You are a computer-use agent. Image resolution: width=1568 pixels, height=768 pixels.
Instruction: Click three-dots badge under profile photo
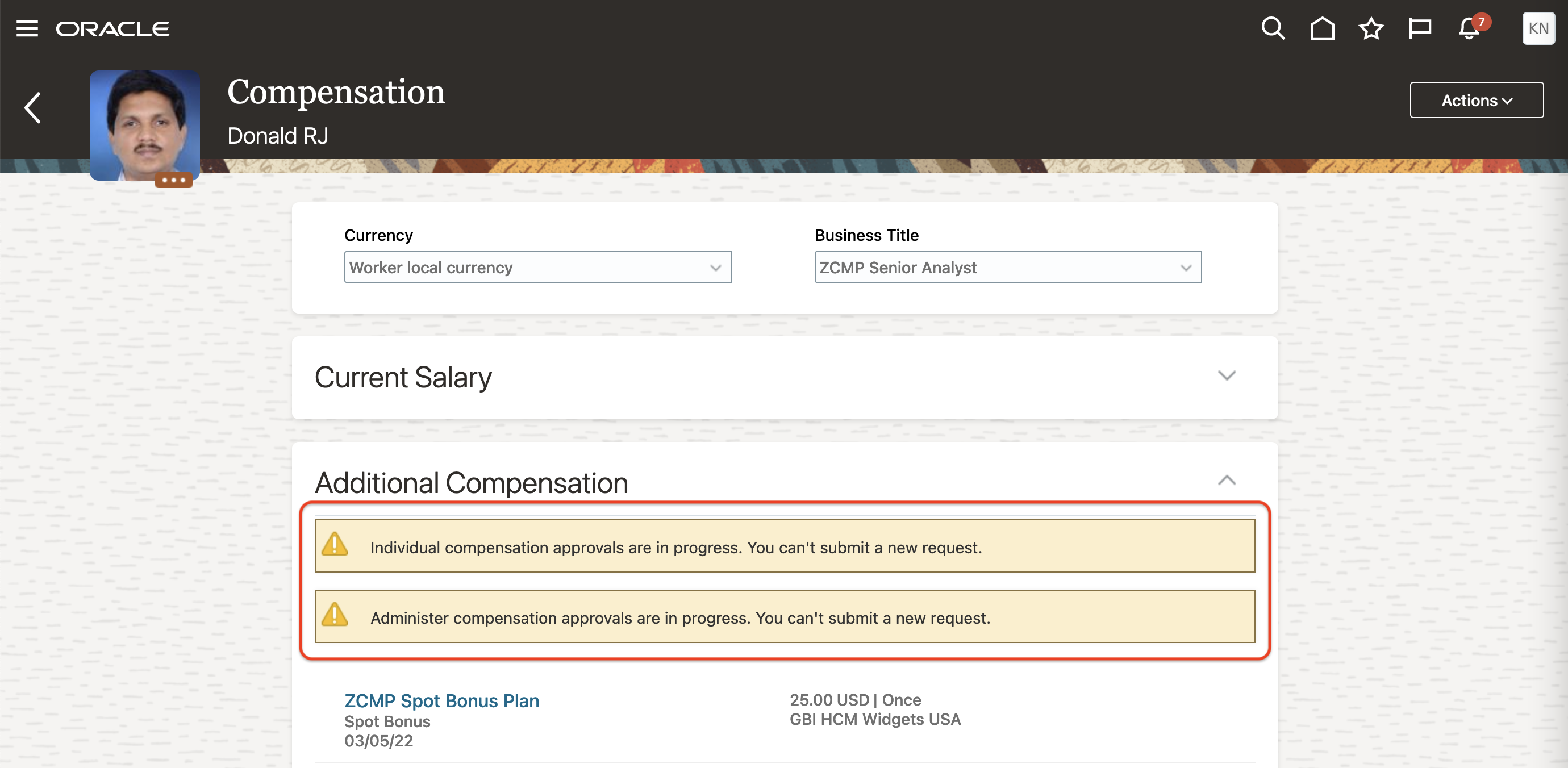coord(173,180)
